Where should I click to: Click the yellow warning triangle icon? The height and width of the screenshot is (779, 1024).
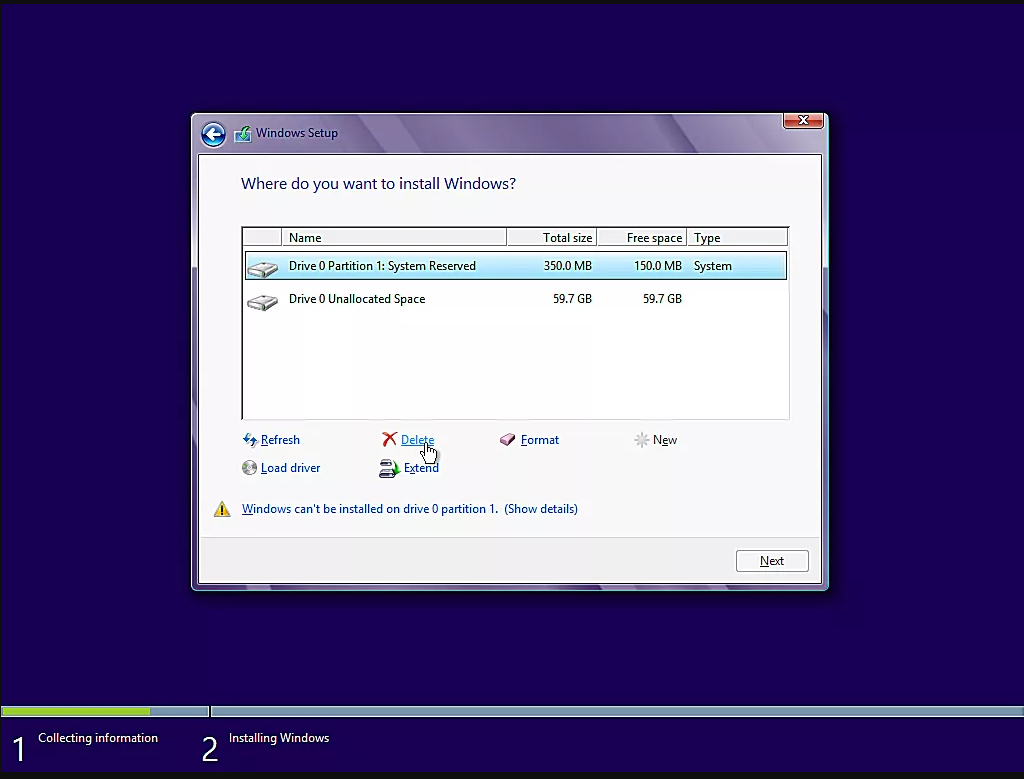222,509
